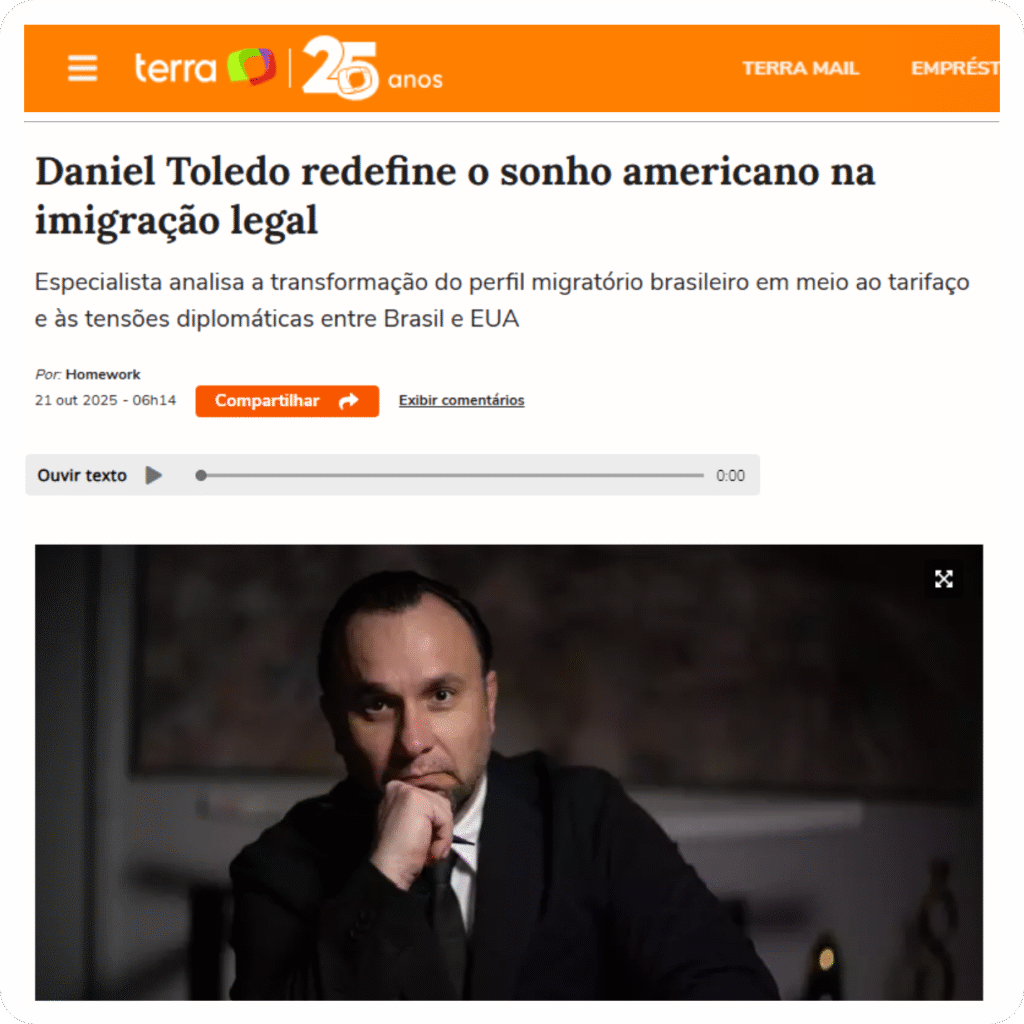The height and width of the screenshot is (1024, 1024).
Task: Open TERRA MAIL in the header
Action: [800, 69]
